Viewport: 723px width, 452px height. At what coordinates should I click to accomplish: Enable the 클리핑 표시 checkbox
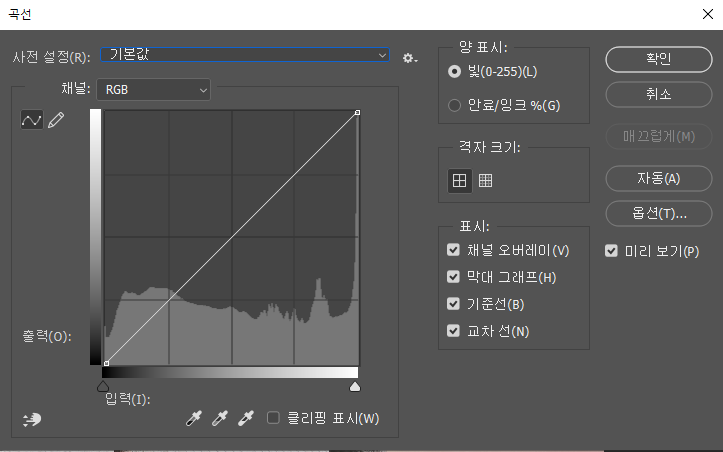click(273, 418)
